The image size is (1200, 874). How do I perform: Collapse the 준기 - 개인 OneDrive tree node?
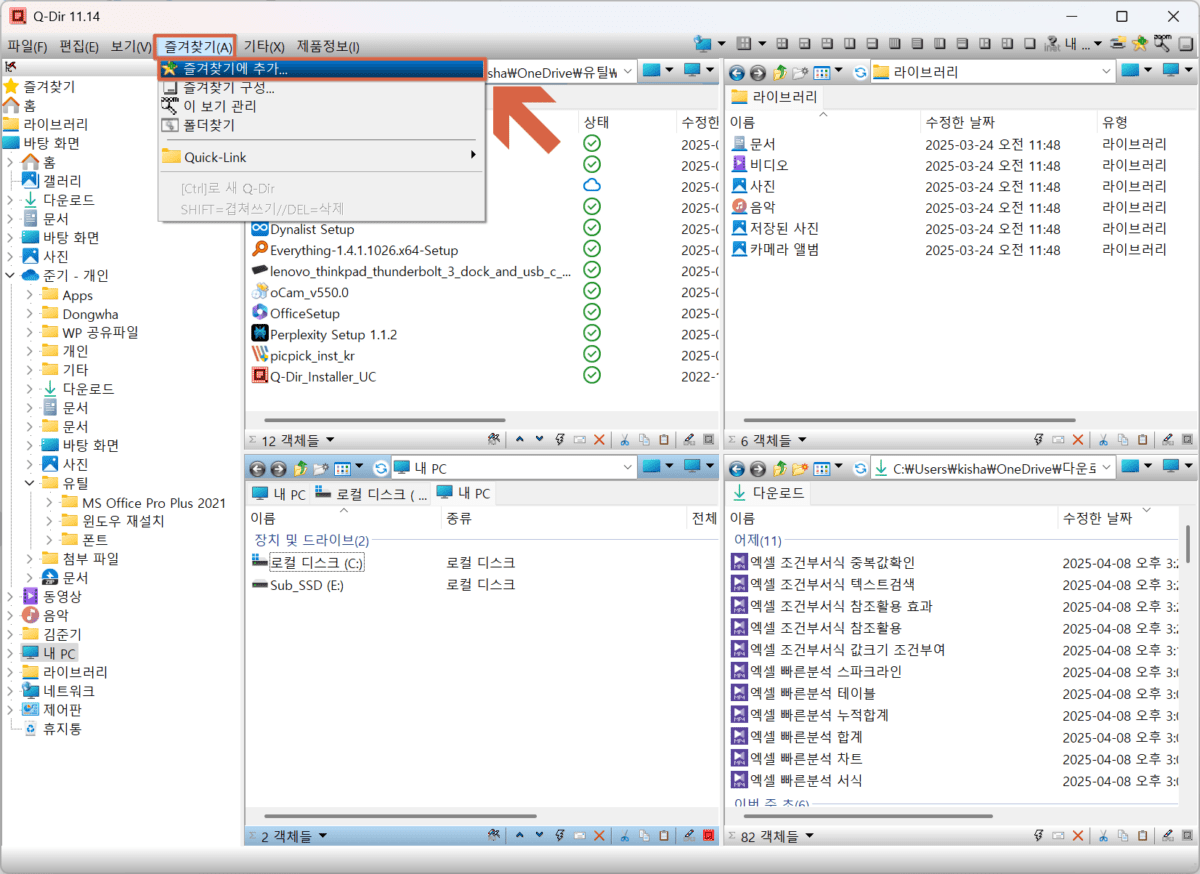(x=10, y=276)
